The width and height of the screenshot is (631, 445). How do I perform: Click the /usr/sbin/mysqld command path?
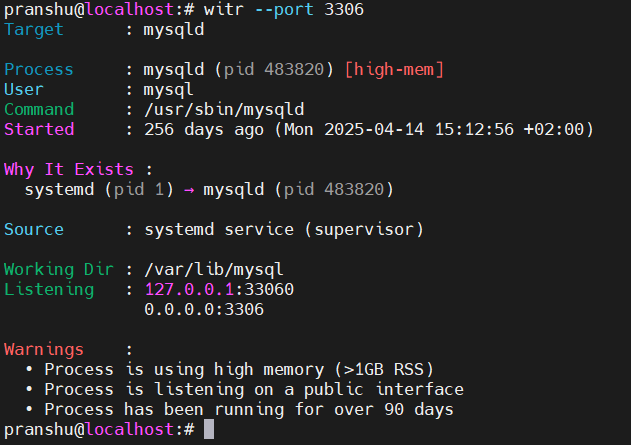(x=224, y=109)
